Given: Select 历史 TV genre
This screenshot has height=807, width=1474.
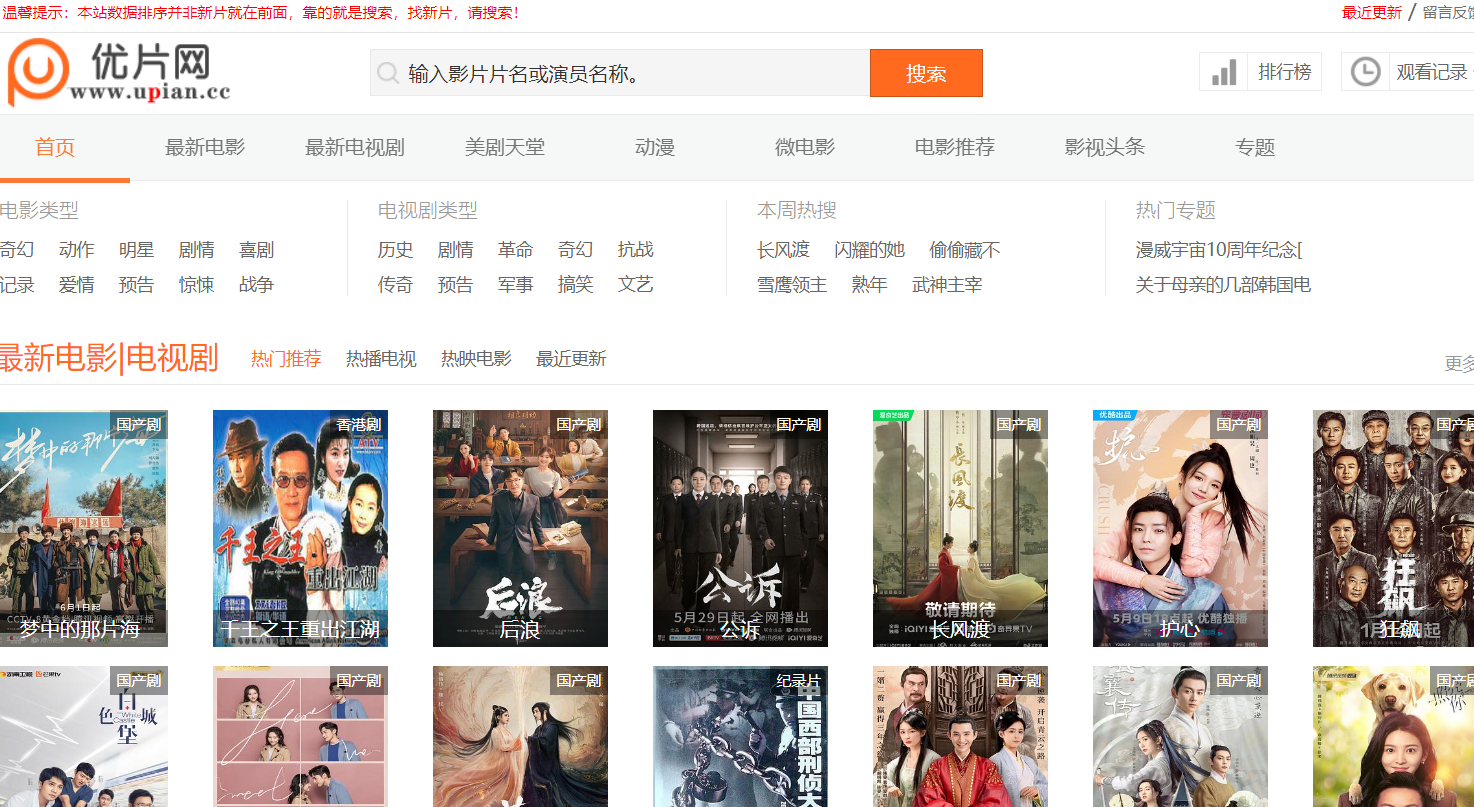Looking at the screenshot, I should click(396, 250).
